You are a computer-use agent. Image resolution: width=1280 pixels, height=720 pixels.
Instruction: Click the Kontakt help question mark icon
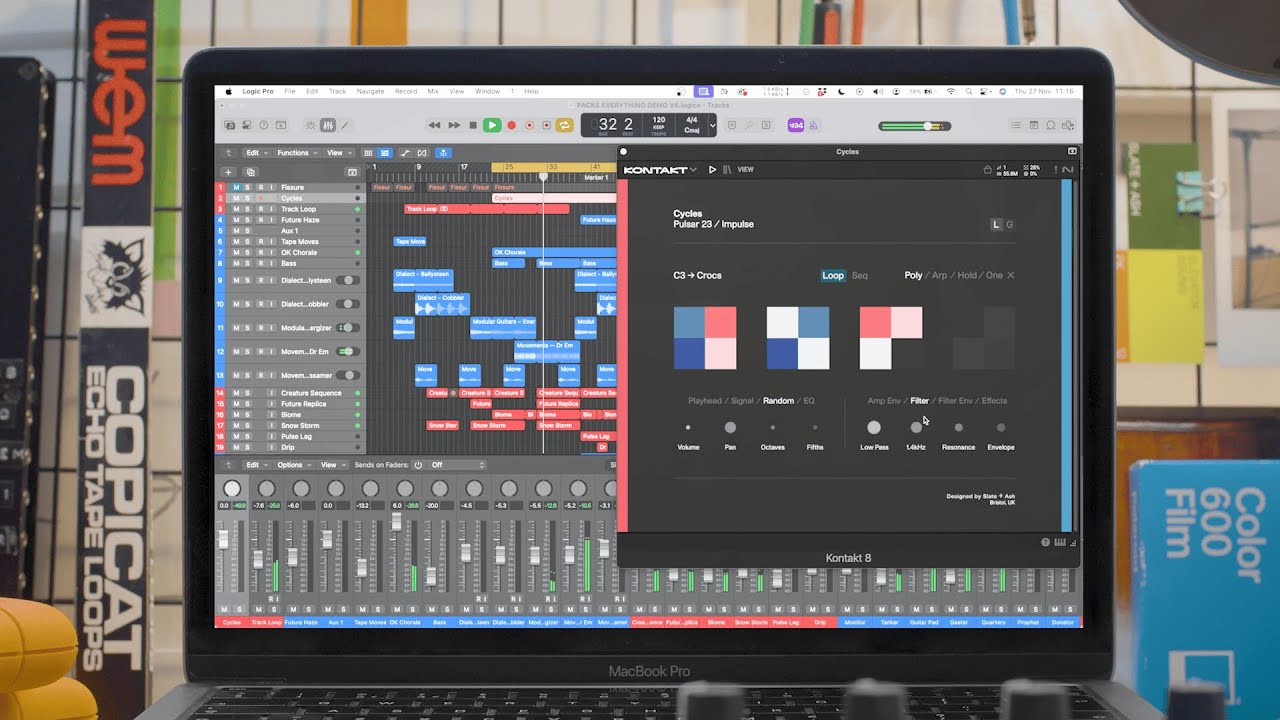click(1046, 542)
